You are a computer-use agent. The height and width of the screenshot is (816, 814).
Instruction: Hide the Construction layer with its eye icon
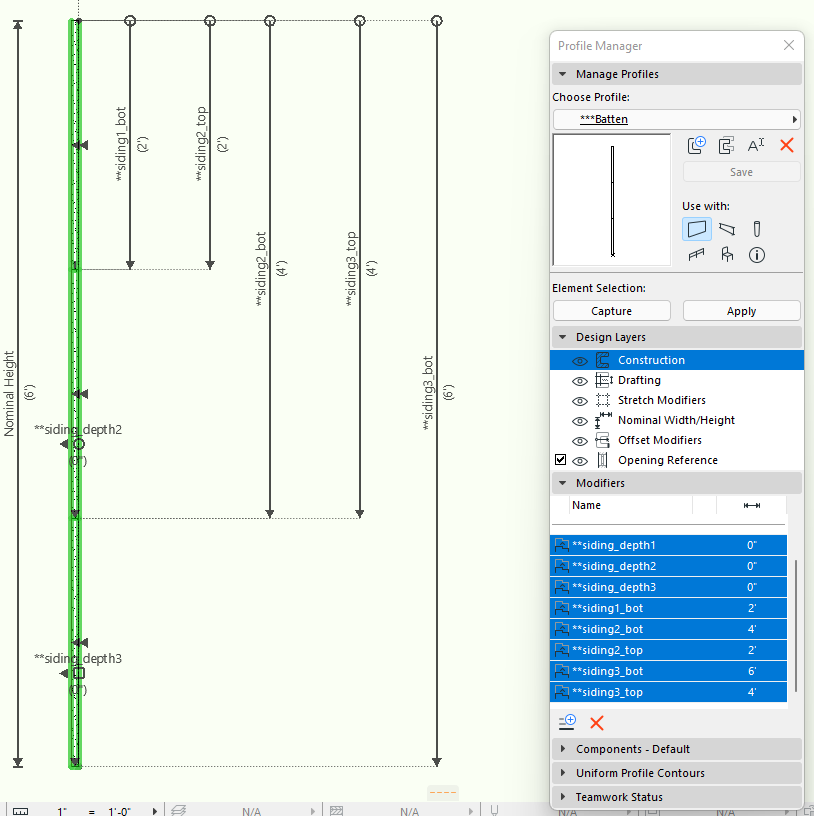click(580, 361)
